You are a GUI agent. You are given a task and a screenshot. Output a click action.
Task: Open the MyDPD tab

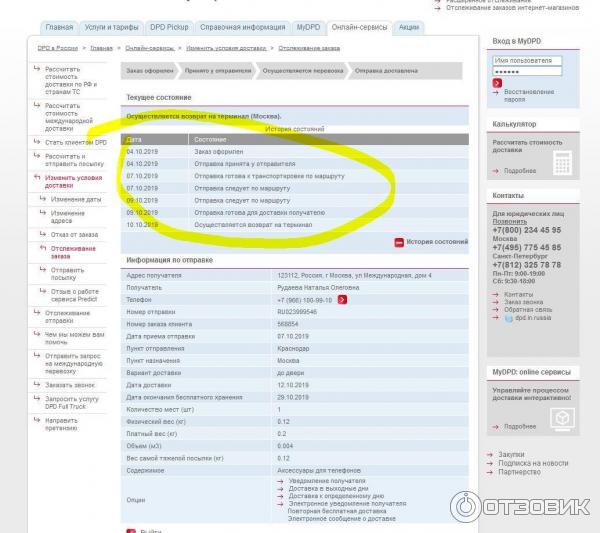(x=308, y=27)
